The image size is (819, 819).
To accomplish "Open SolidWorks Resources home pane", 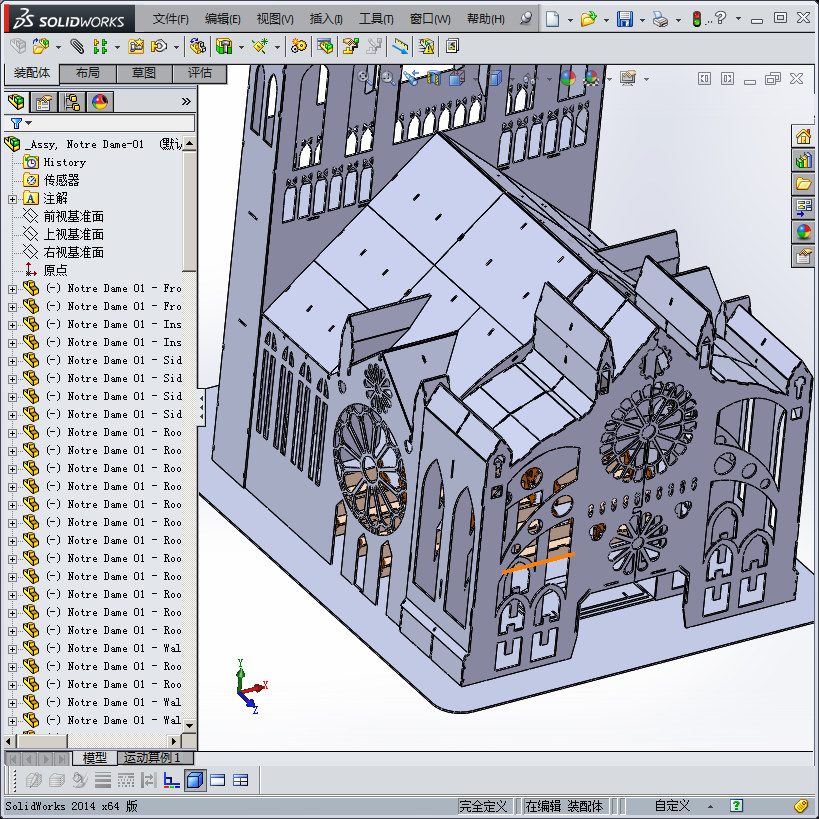I will (803, 137).
